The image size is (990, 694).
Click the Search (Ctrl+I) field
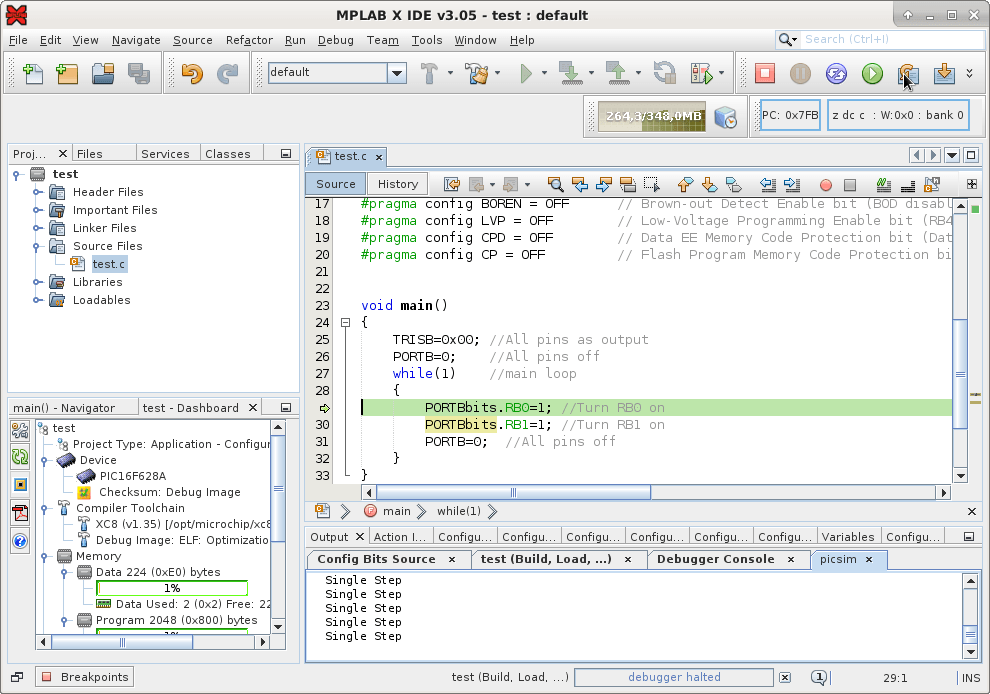892,39
